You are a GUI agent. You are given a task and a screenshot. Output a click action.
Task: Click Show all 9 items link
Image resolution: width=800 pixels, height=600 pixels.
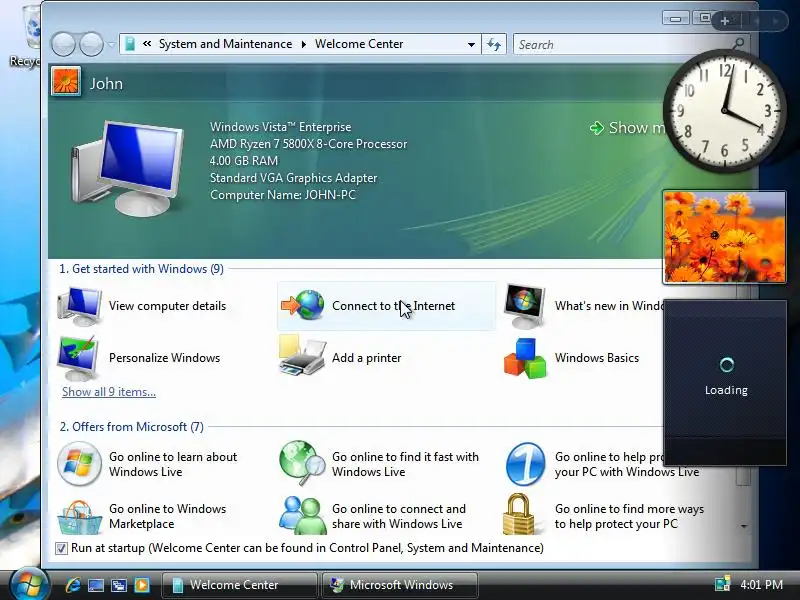click(109, 392)
